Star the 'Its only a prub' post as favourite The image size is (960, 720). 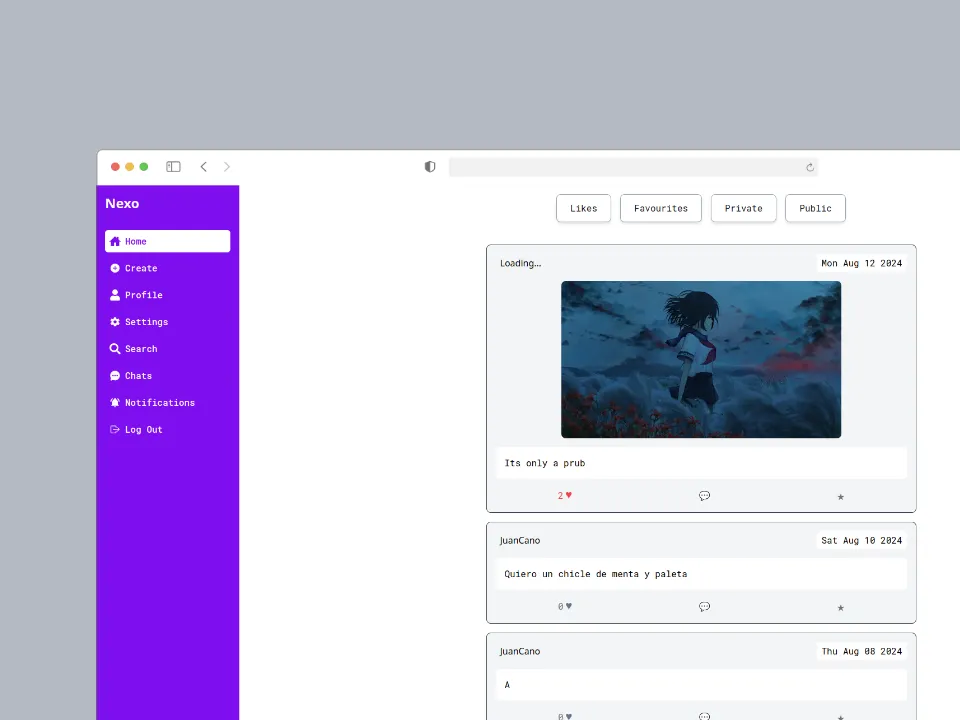point(840,496)
